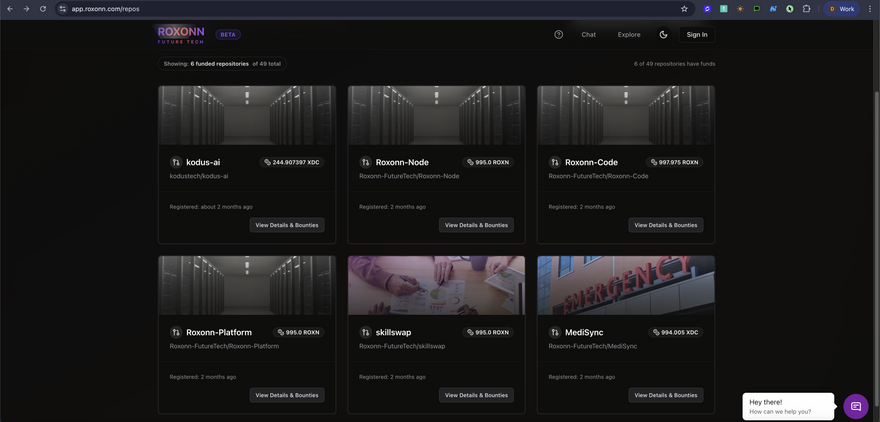The height and width of the screenshot is (422, 880).
Task: Click the Sign In button
Action: click(x=697, y=34)
